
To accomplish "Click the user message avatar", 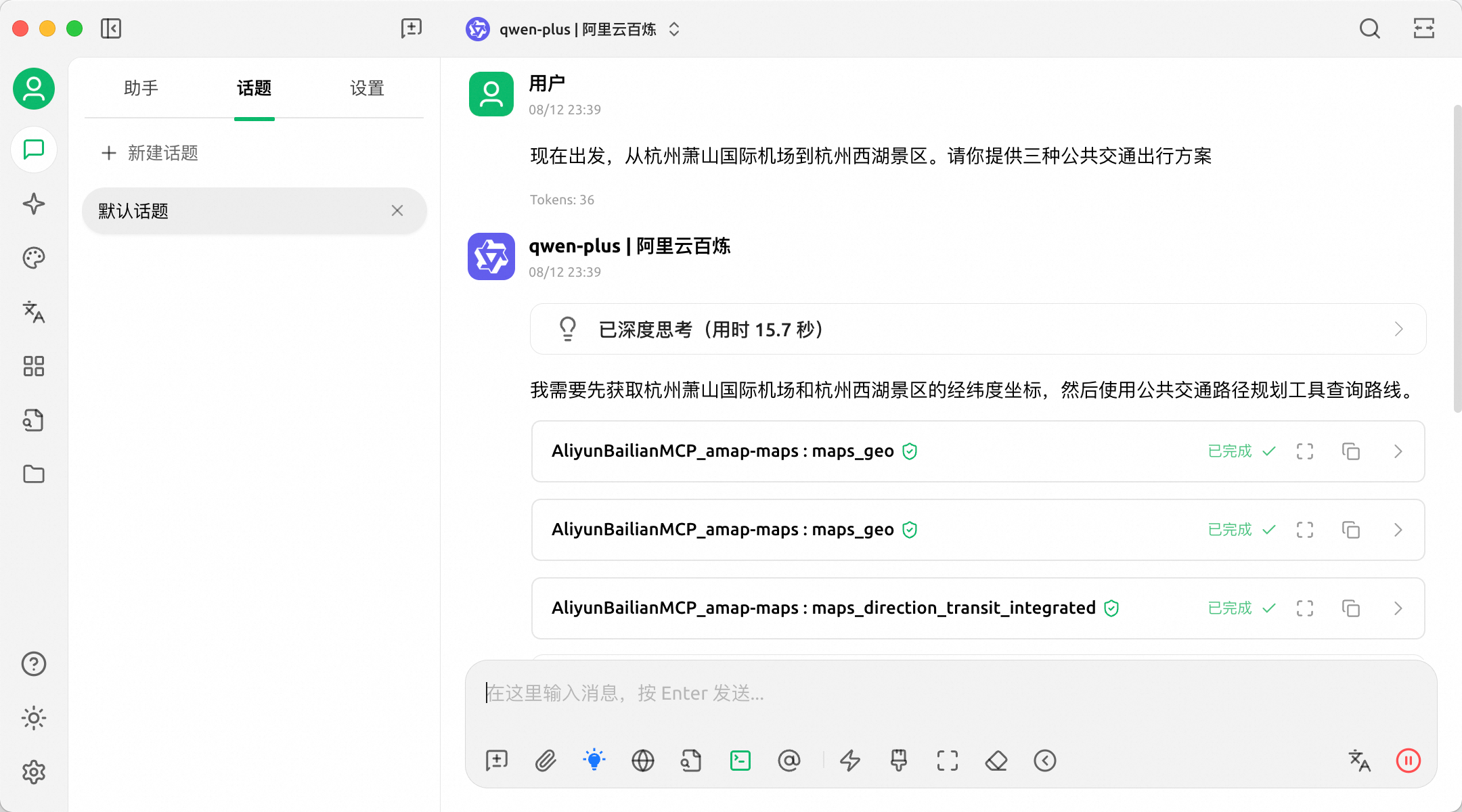I will (x=491, y=94).
